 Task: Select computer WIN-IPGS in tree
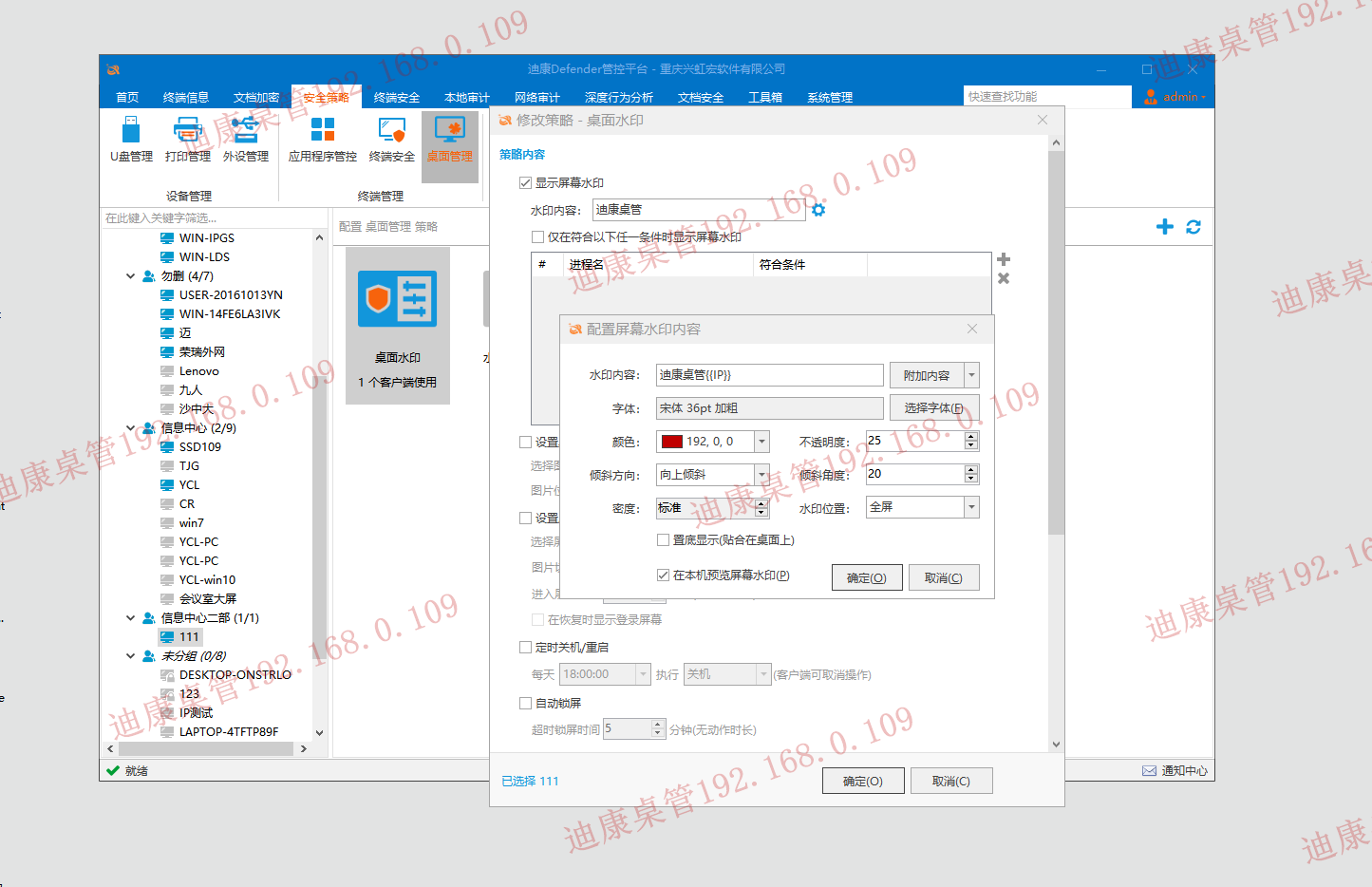tap(207, 238)
